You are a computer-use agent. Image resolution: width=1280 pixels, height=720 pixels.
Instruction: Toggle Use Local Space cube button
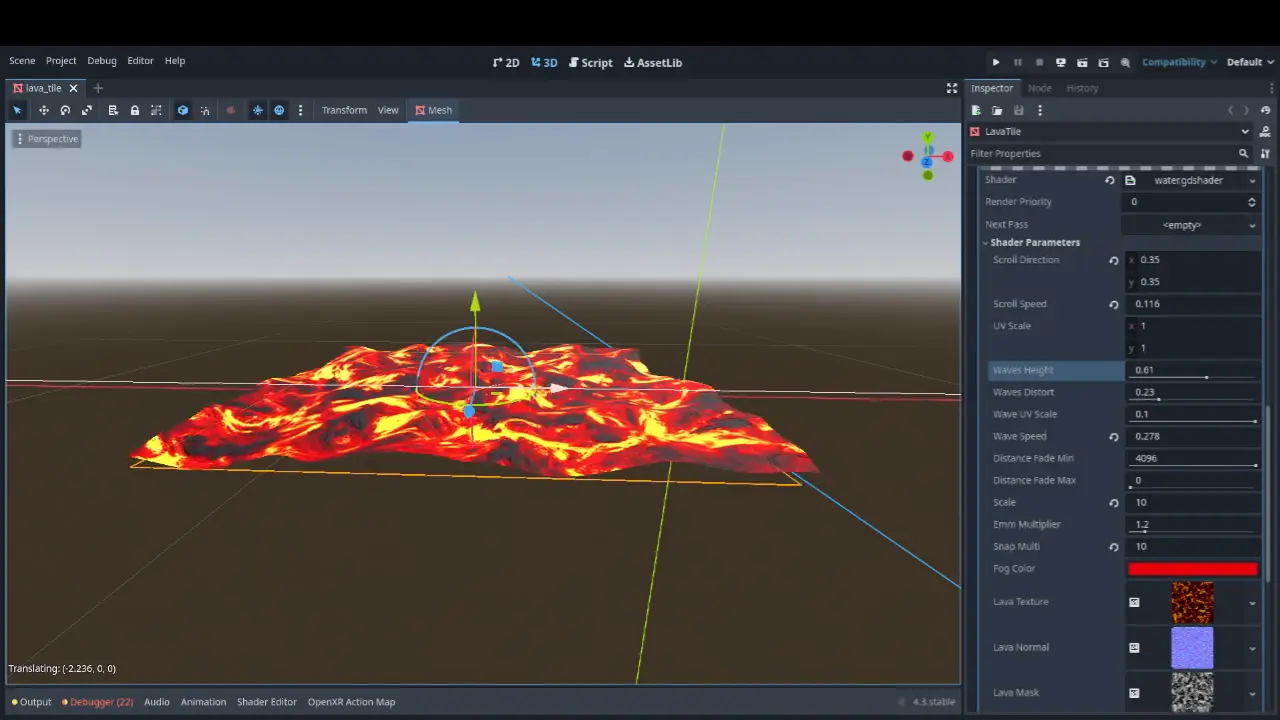point(183,110)
